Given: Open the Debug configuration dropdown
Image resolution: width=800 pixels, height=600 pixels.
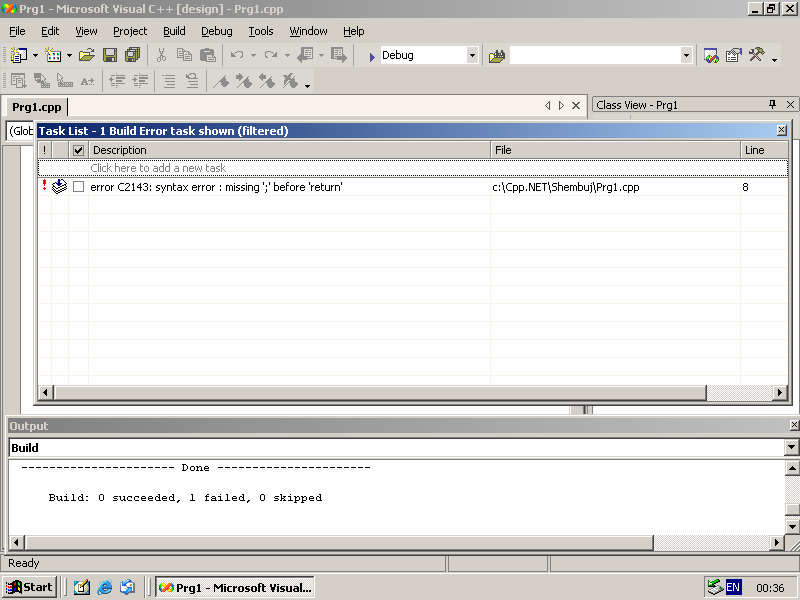Looking at the screenshot, I should click(472, 55).
